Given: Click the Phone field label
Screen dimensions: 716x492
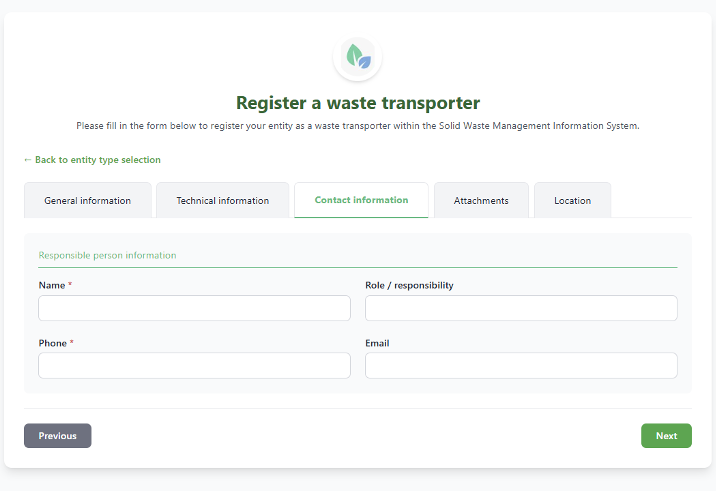Looking at the screenshot, I should pos(53,343).
